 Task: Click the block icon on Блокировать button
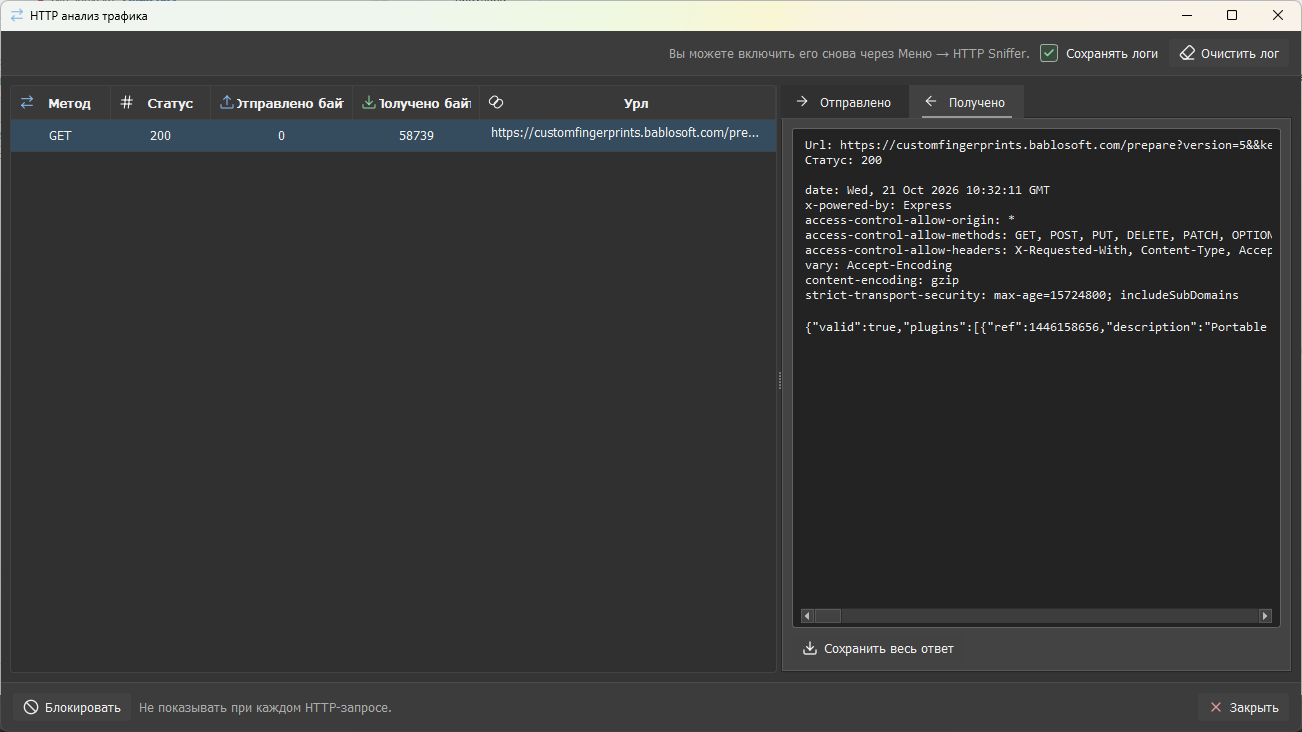click(31, 707)
